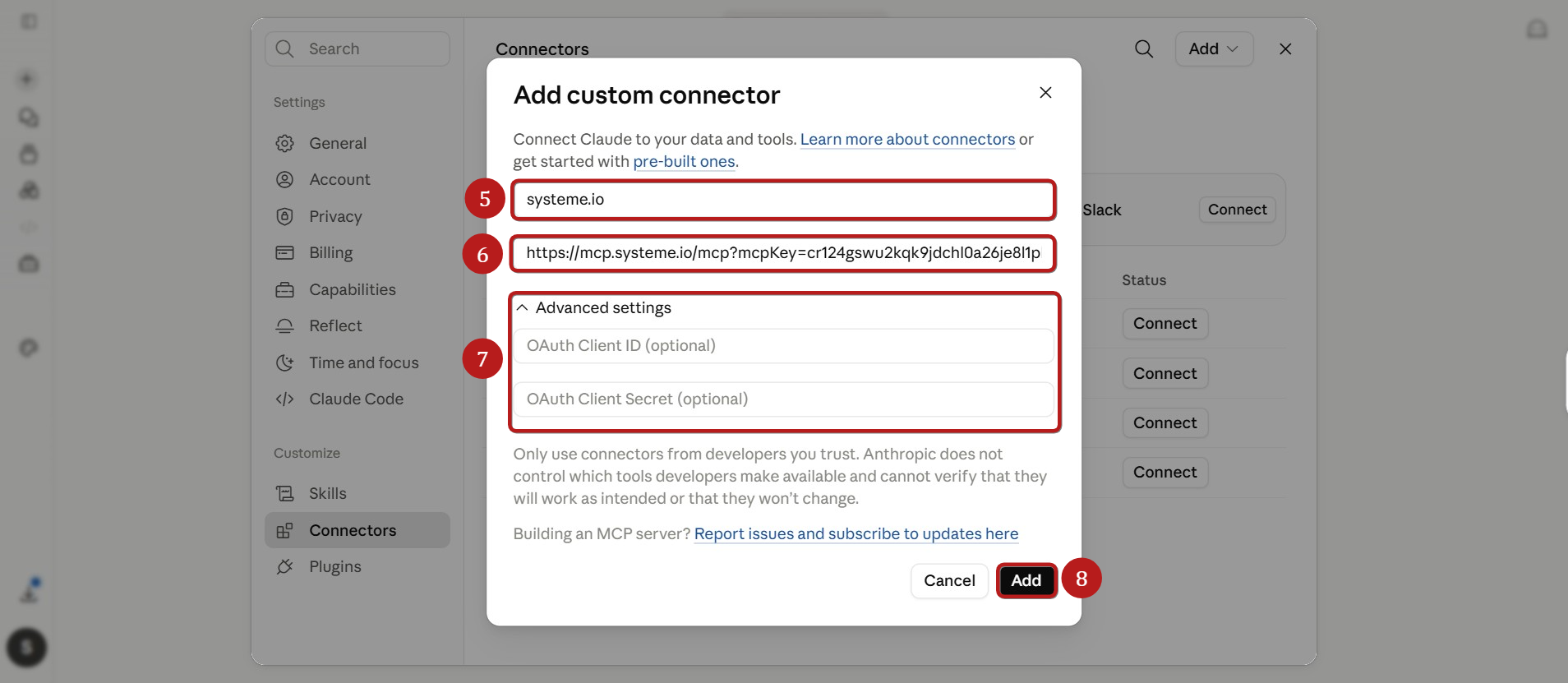Collapse the Advanced settings section
The height and width of the screenshot is (683, 1568).
click(522, 307)
